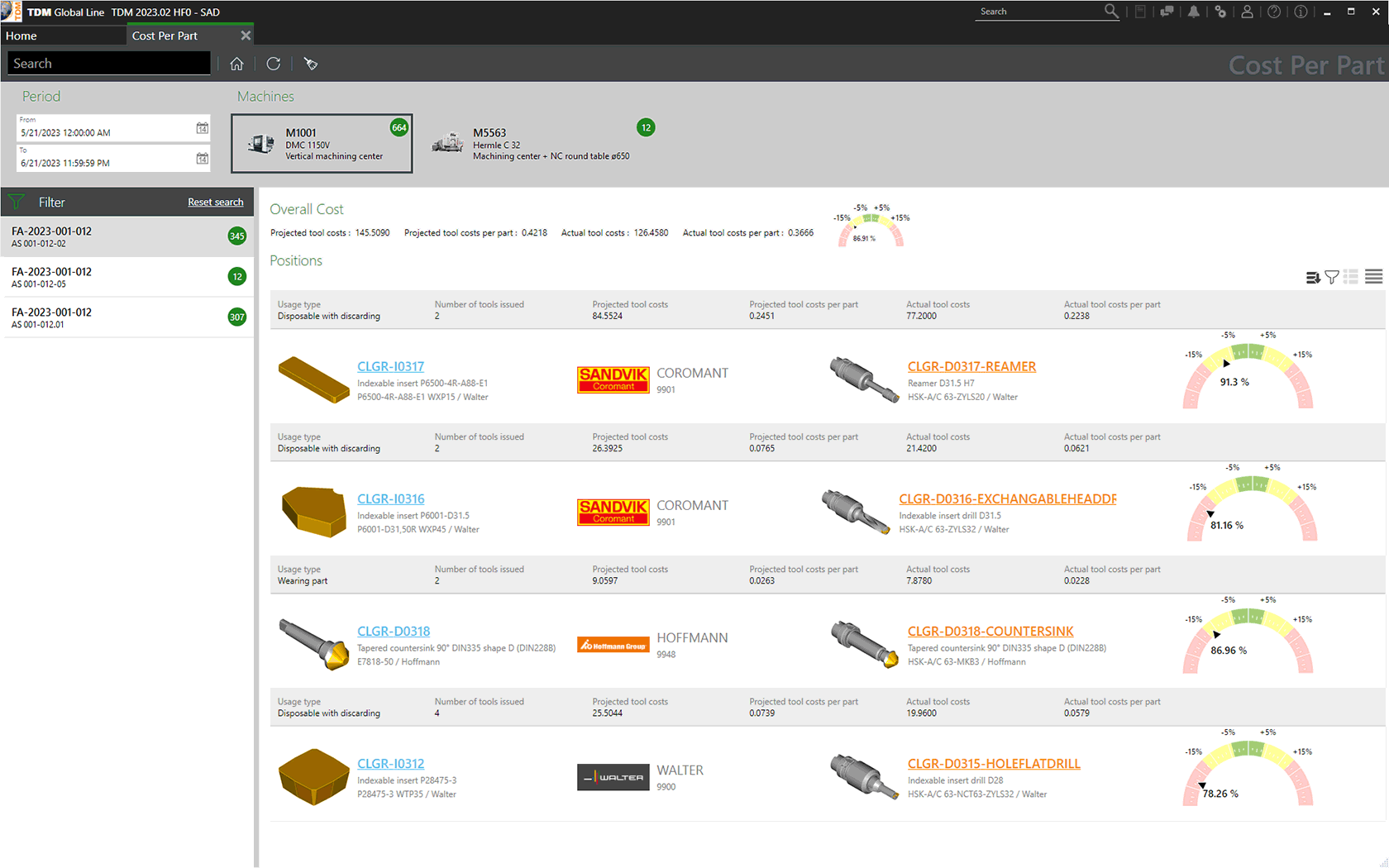Click the Reset search link

click(215, 202)
